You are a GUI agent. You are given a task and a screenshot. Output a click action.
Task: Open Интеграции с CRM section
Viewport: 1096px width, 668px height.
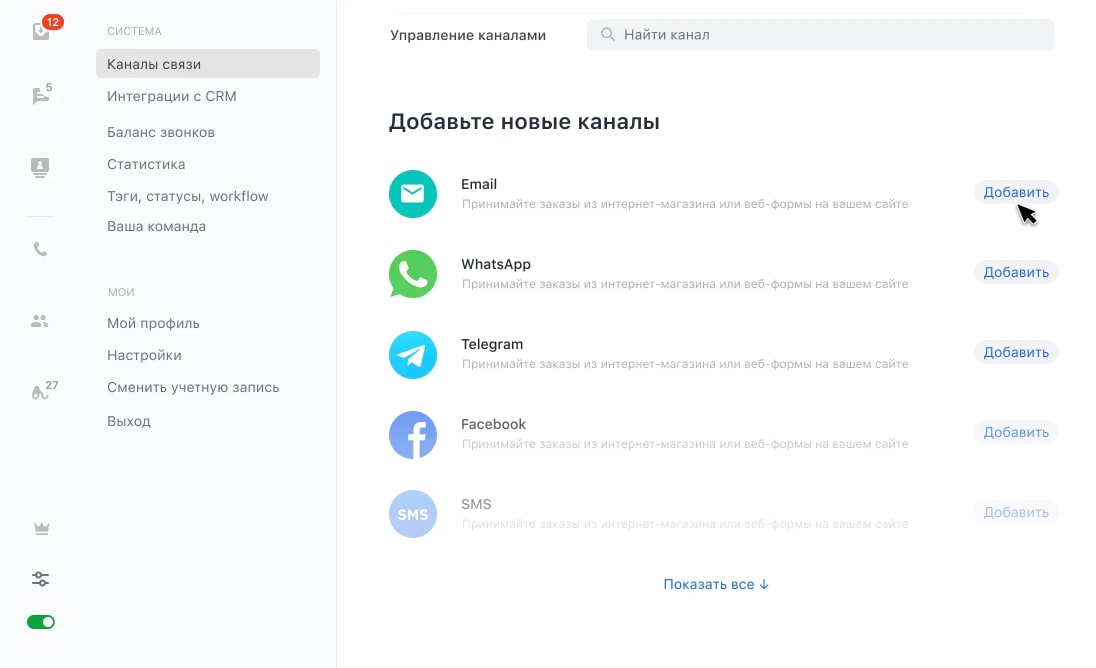(x=171, y=96)
